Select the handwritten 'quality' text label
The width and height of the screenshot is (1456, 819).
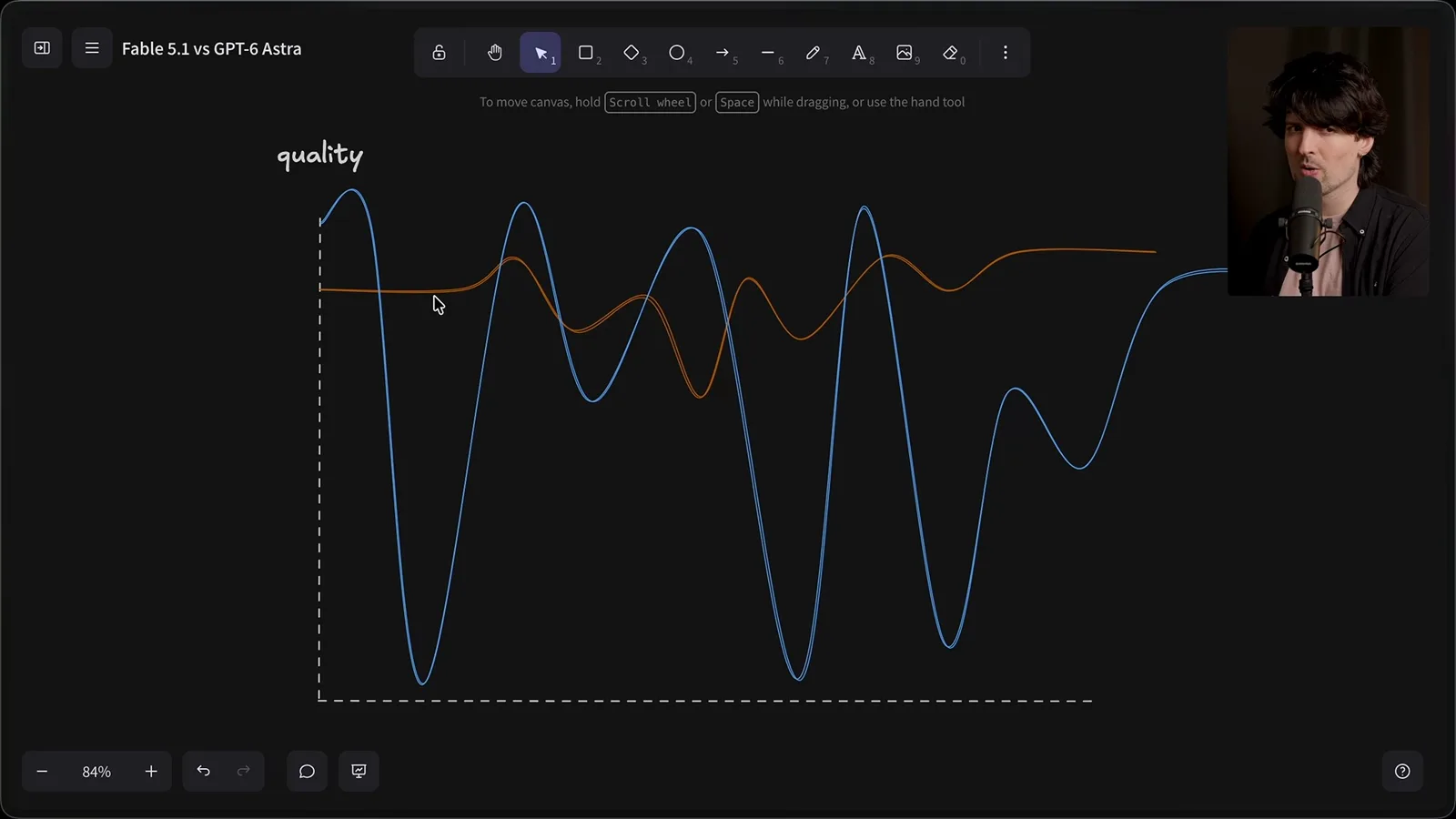pos(320,156)
